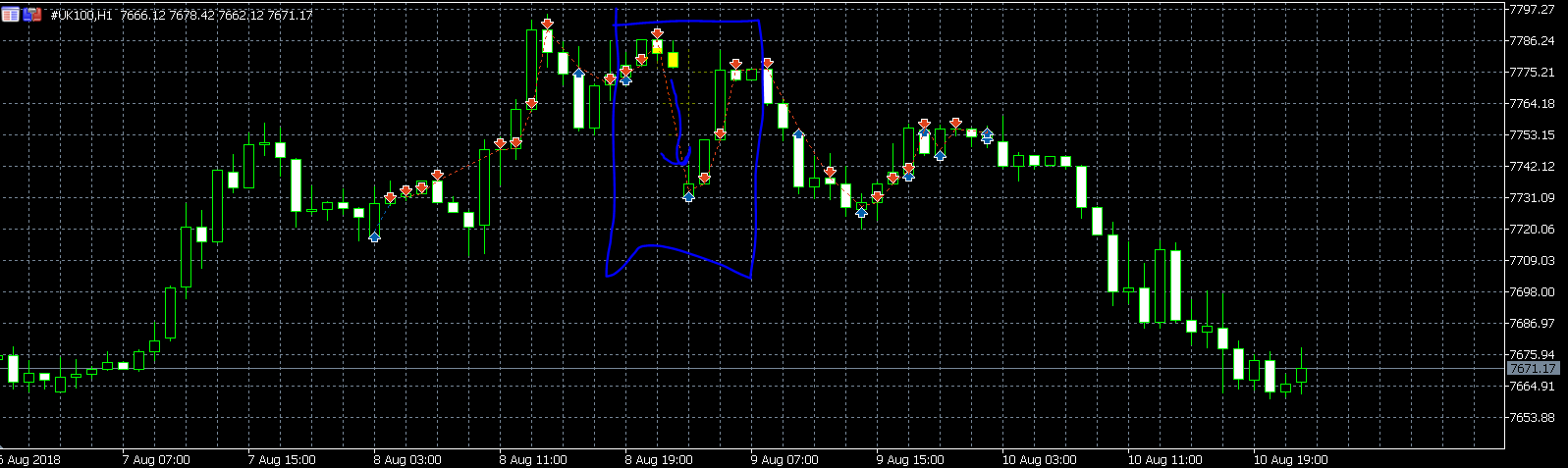Click the low price value 7662.12
This screenshot has width=1568, height=468.
[x=240, y=16]
